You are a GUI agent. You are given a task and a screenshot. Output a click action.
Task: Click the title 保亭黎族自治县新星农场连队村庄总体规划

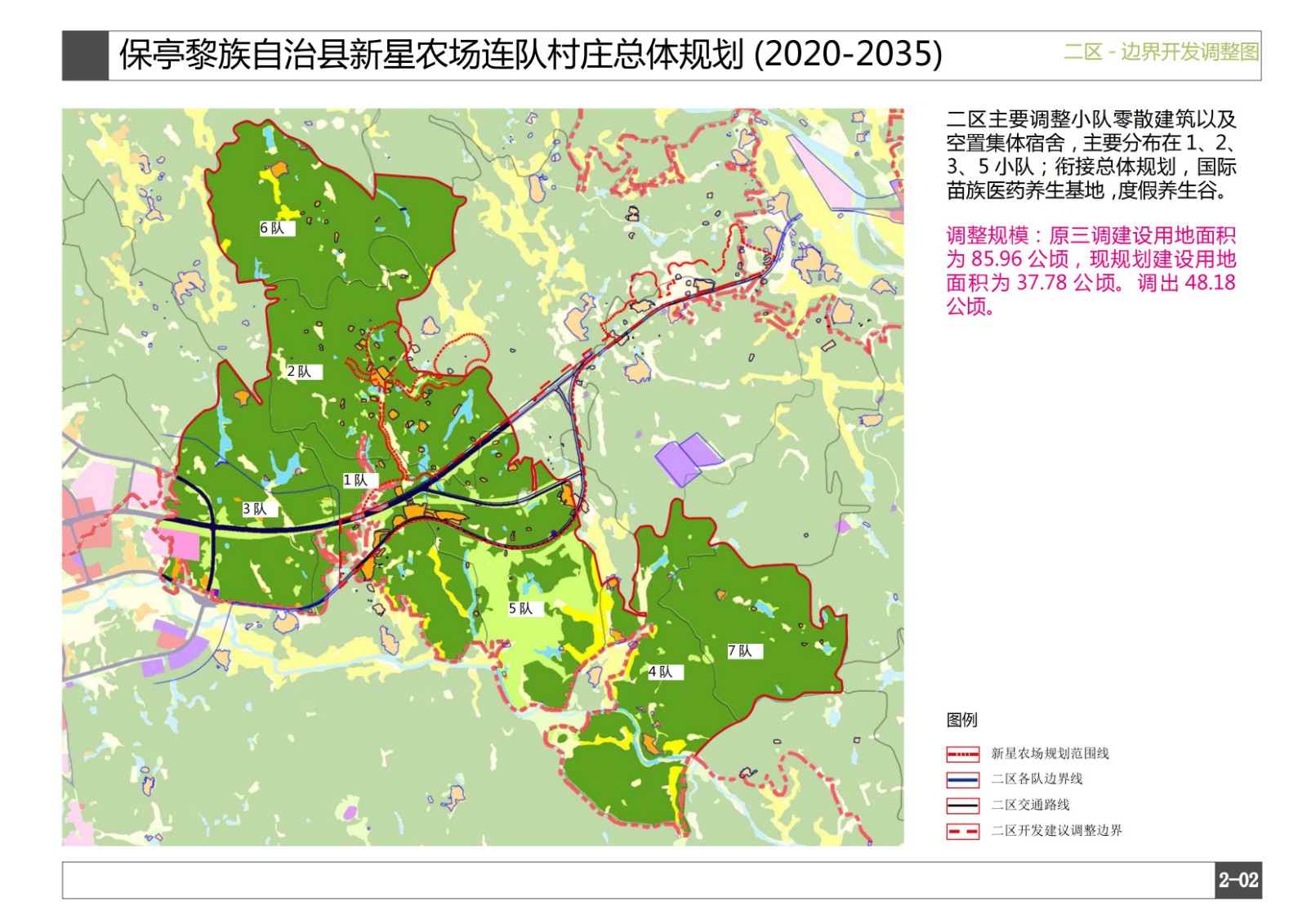click(432, 55)
